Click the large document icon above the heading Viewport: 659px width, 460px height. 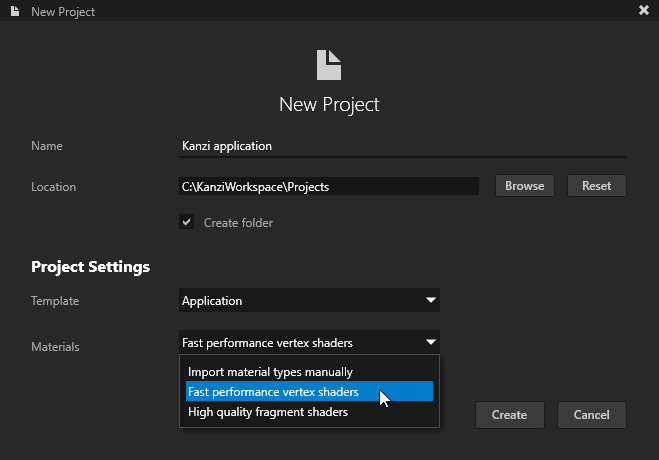[329, 65]
